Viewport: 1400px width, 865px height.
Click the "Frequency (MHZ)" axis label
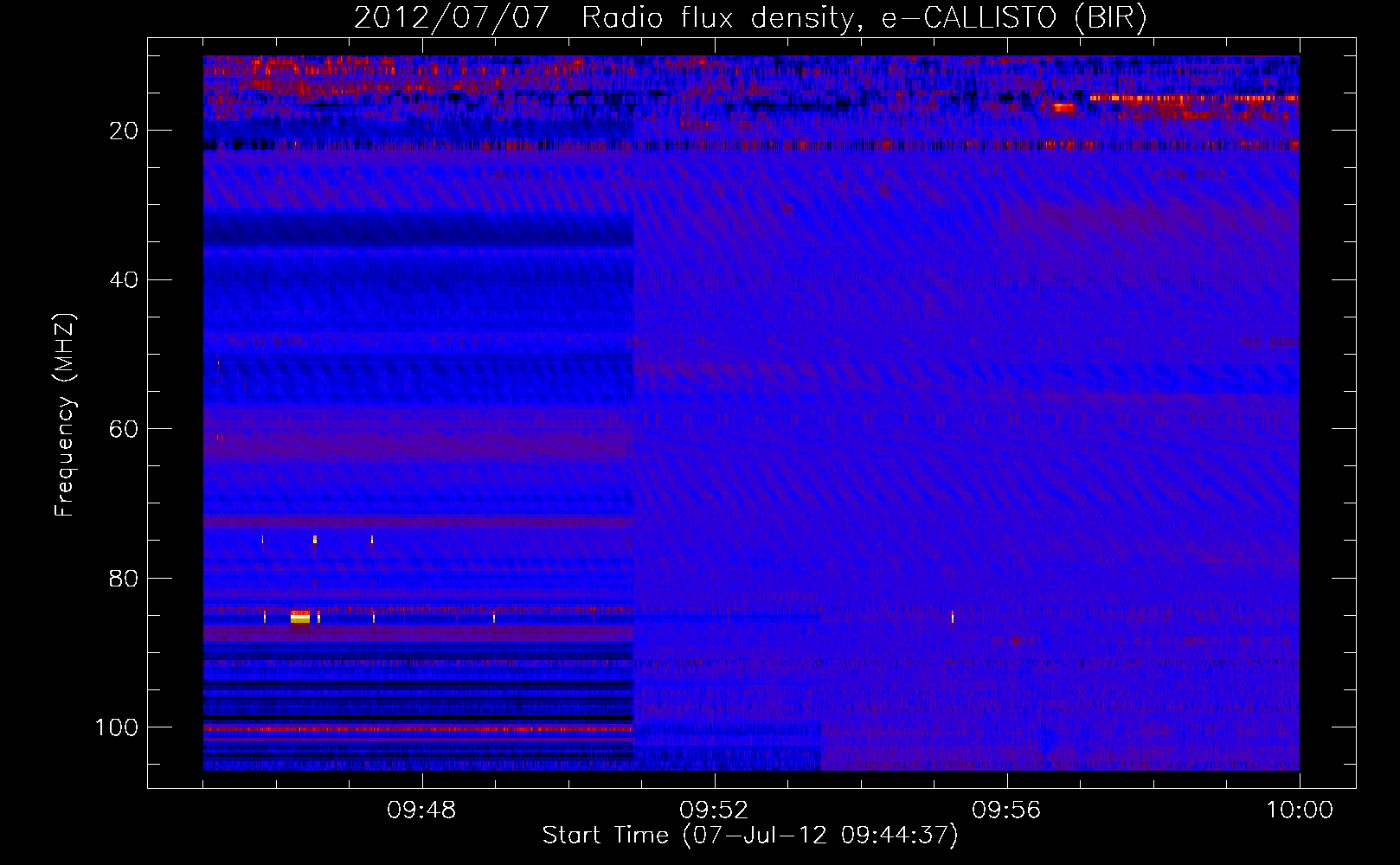[65, 415]
